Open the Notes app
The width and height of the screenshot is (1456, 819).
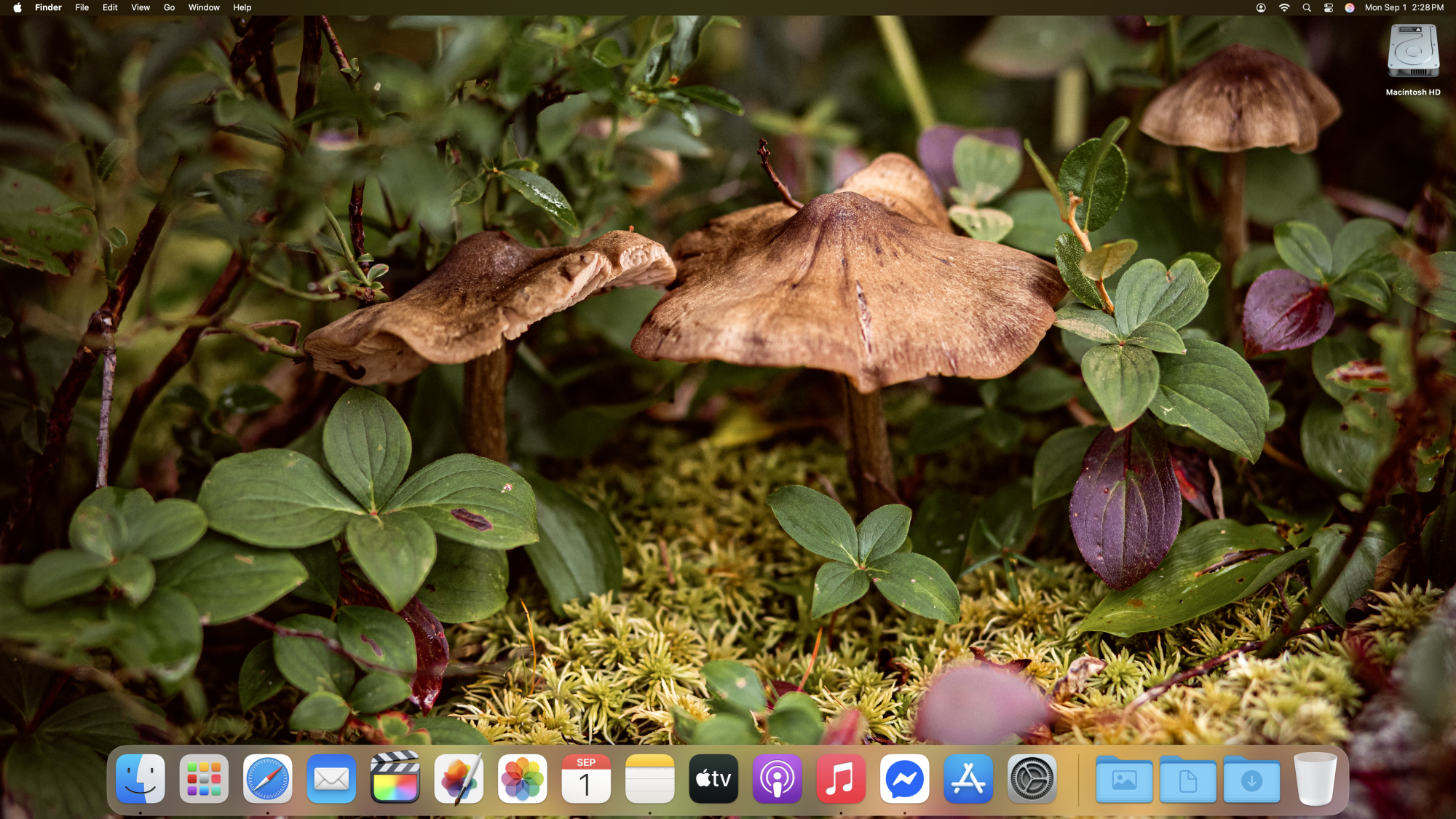[x=650, y=778]
